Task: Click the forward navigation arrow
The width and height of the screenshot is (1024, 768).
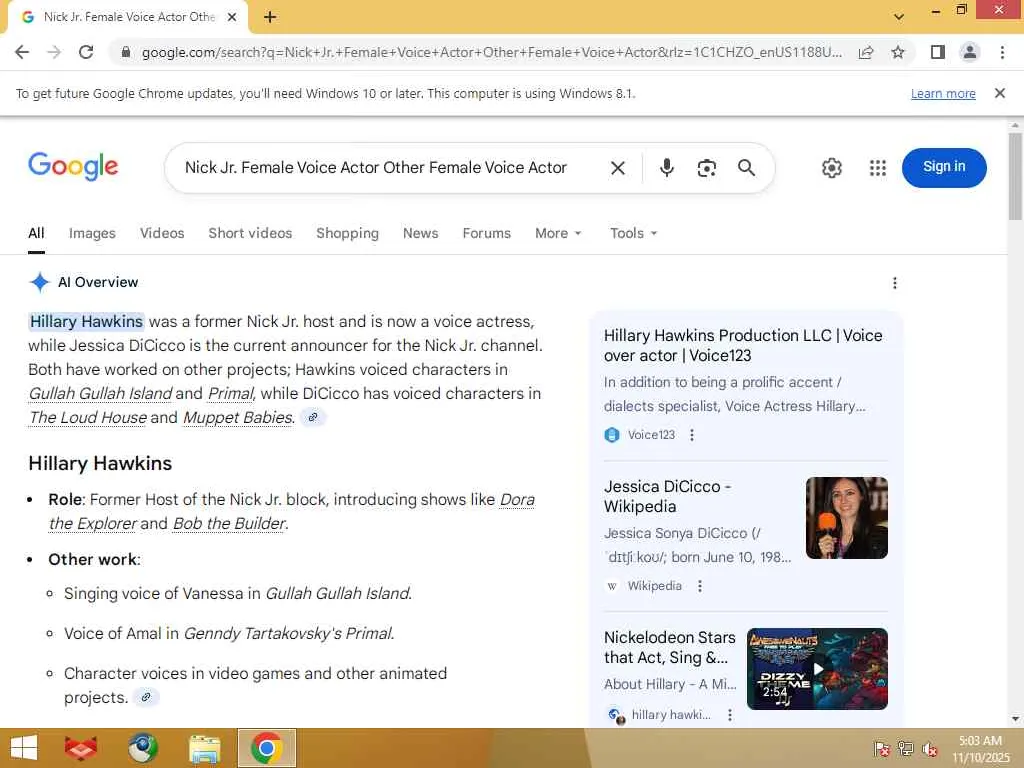Action: (54, 52)
